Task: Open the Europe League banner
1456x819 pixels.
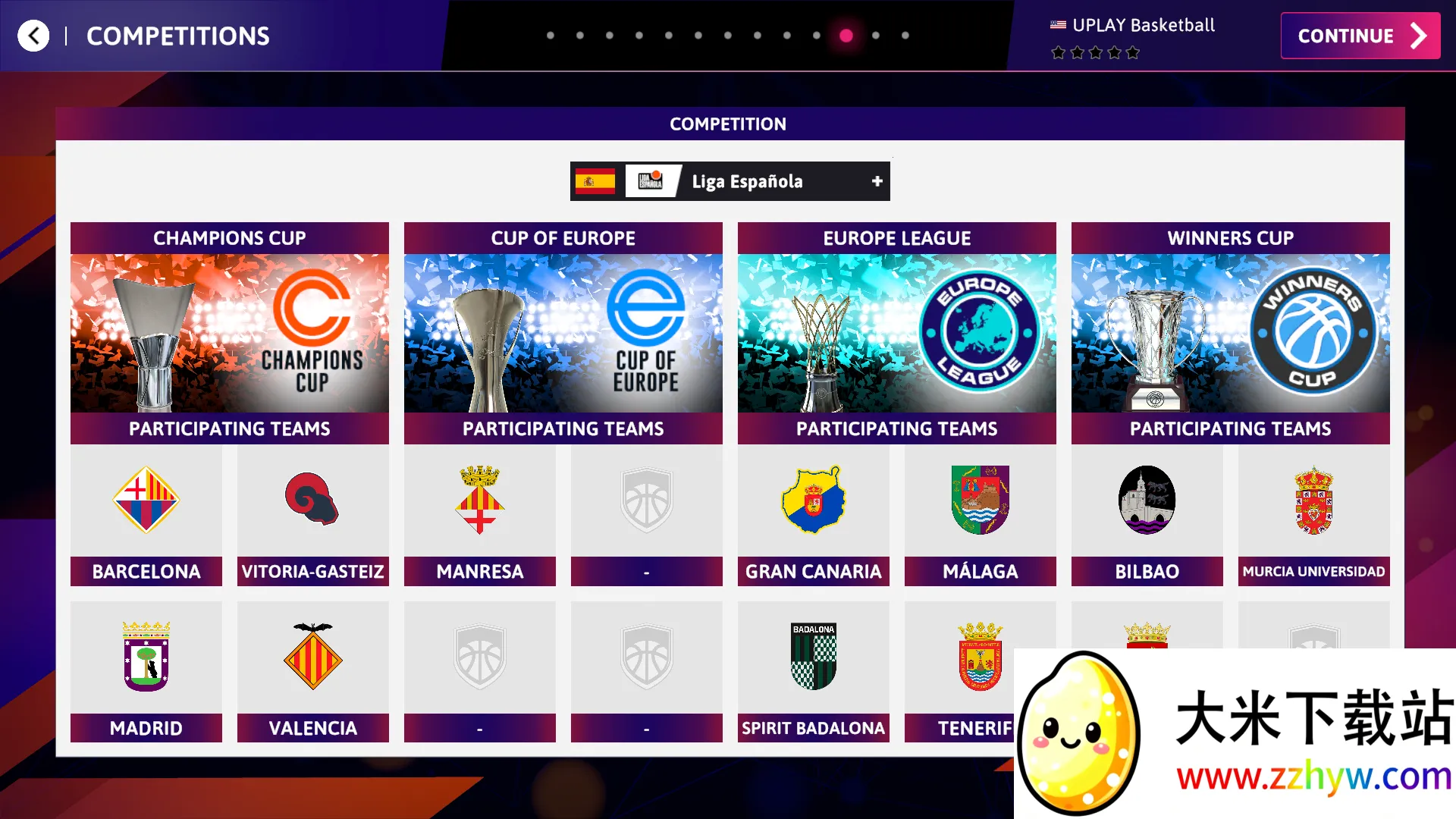Action: [897, 333]
